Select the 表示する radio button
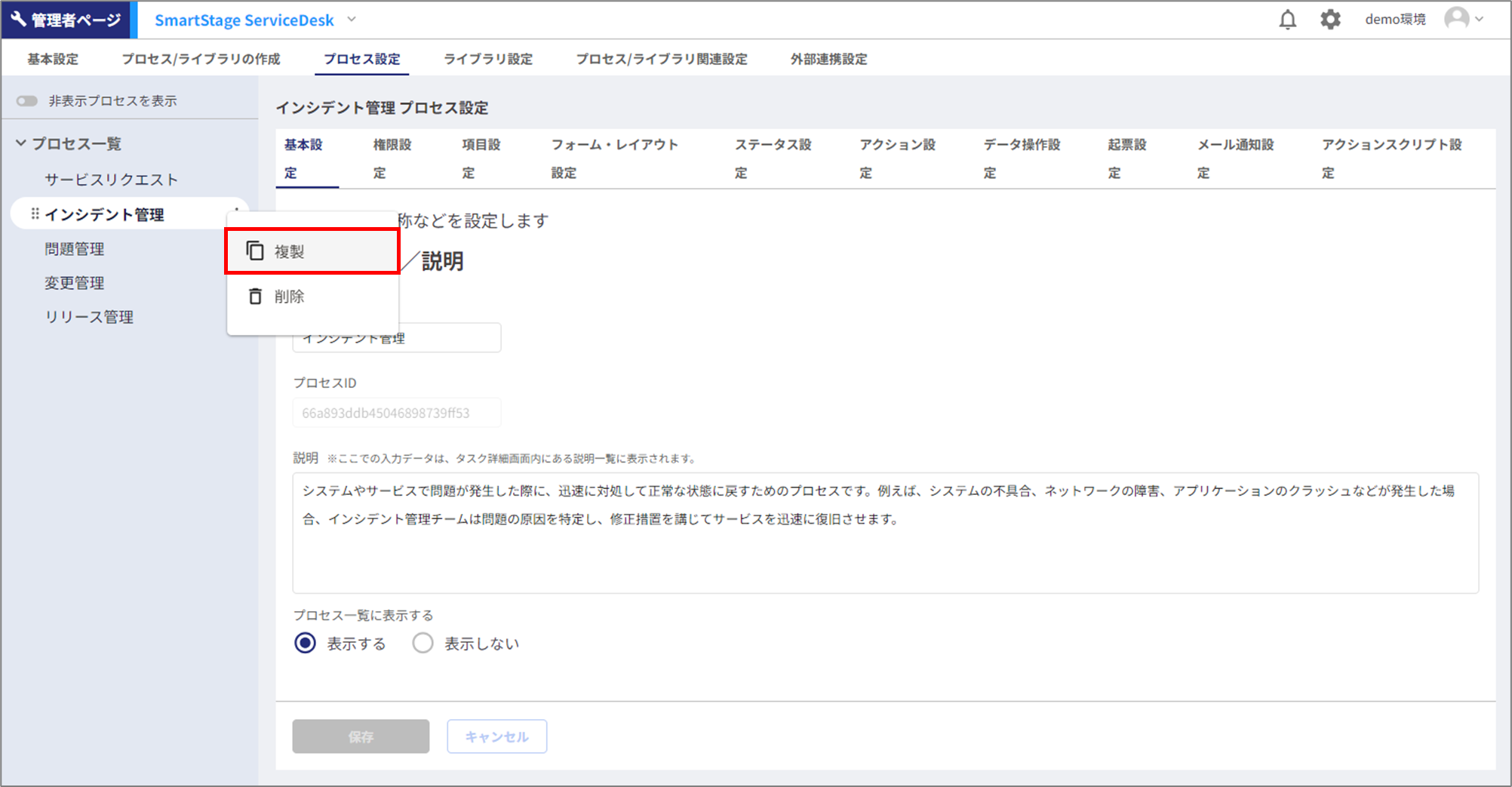The height and width of the screenshot is (787, 1512). point(306,643)
